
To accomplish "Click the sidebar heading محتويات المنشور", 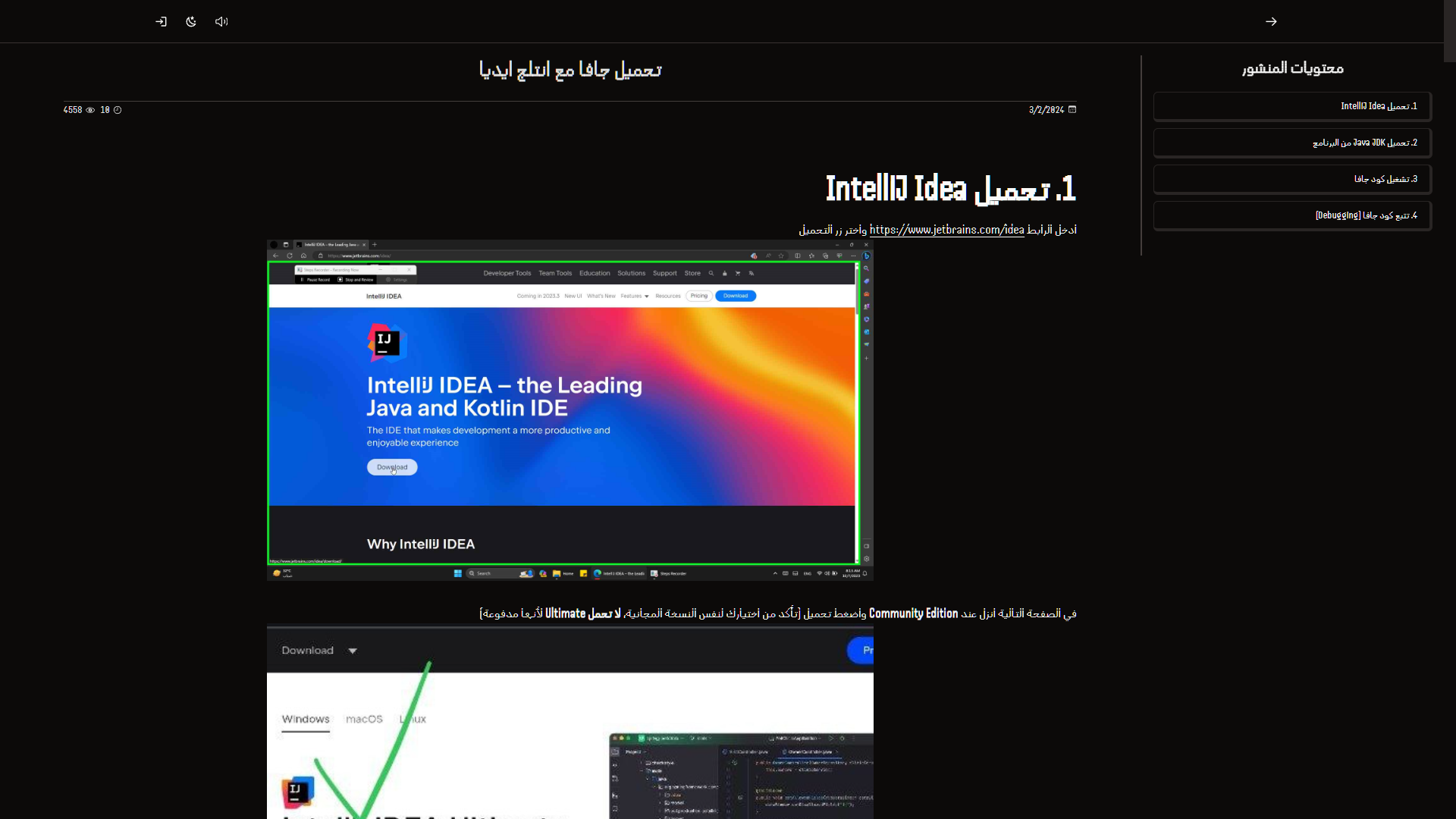I will 1292,68.
